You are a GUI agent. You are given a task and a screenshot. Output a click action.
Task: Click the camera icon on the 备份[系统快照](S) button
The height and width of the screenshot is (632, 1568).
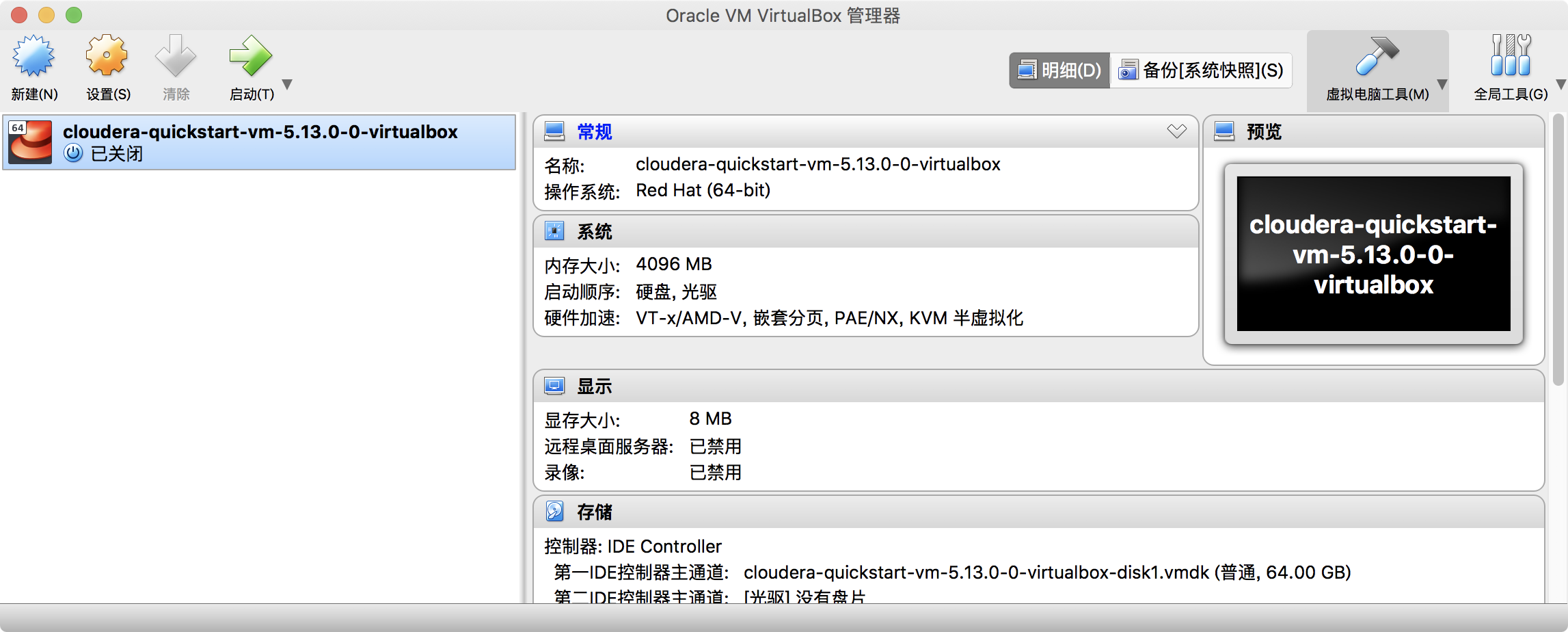coord(1128,70)
